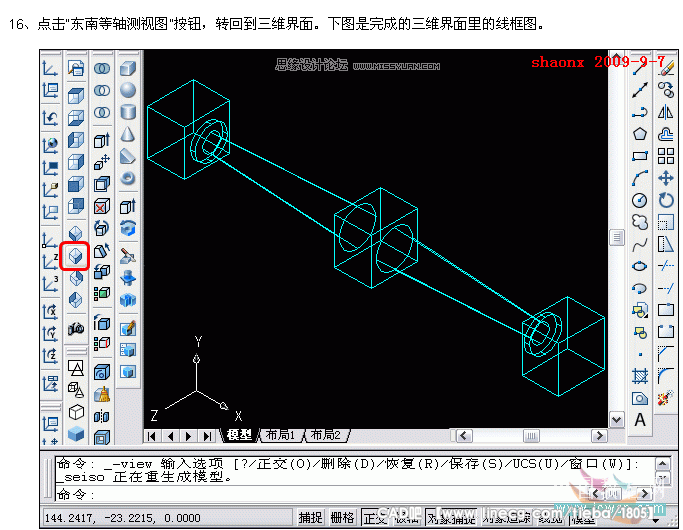The image size is (683, 530).
Task: Select the Color Faces tool
Action: click(x=102, y=293)
